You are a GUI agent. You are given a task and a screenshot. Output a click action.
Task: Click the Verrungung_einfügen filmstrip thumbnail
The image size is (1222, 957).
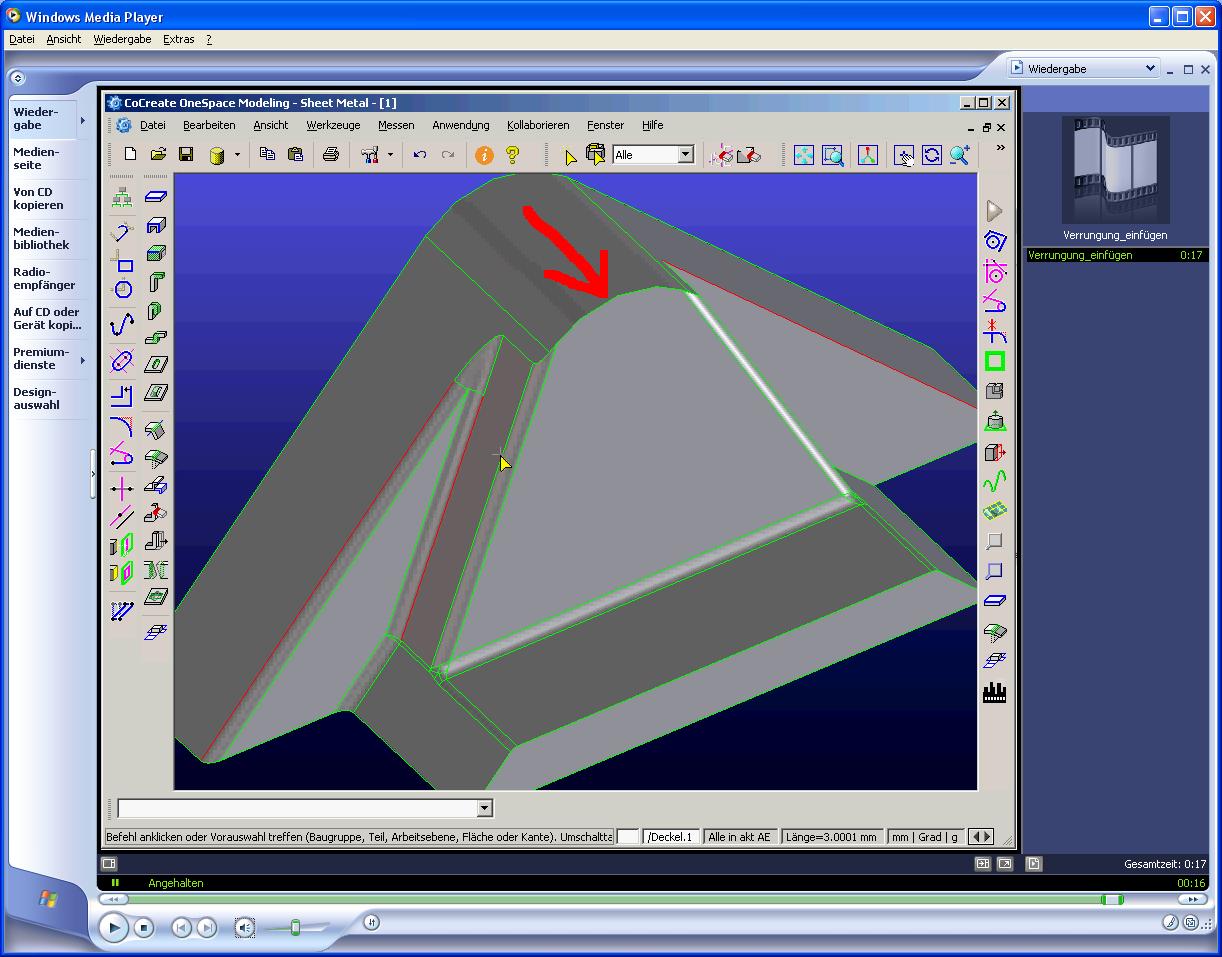(1116, 170)
